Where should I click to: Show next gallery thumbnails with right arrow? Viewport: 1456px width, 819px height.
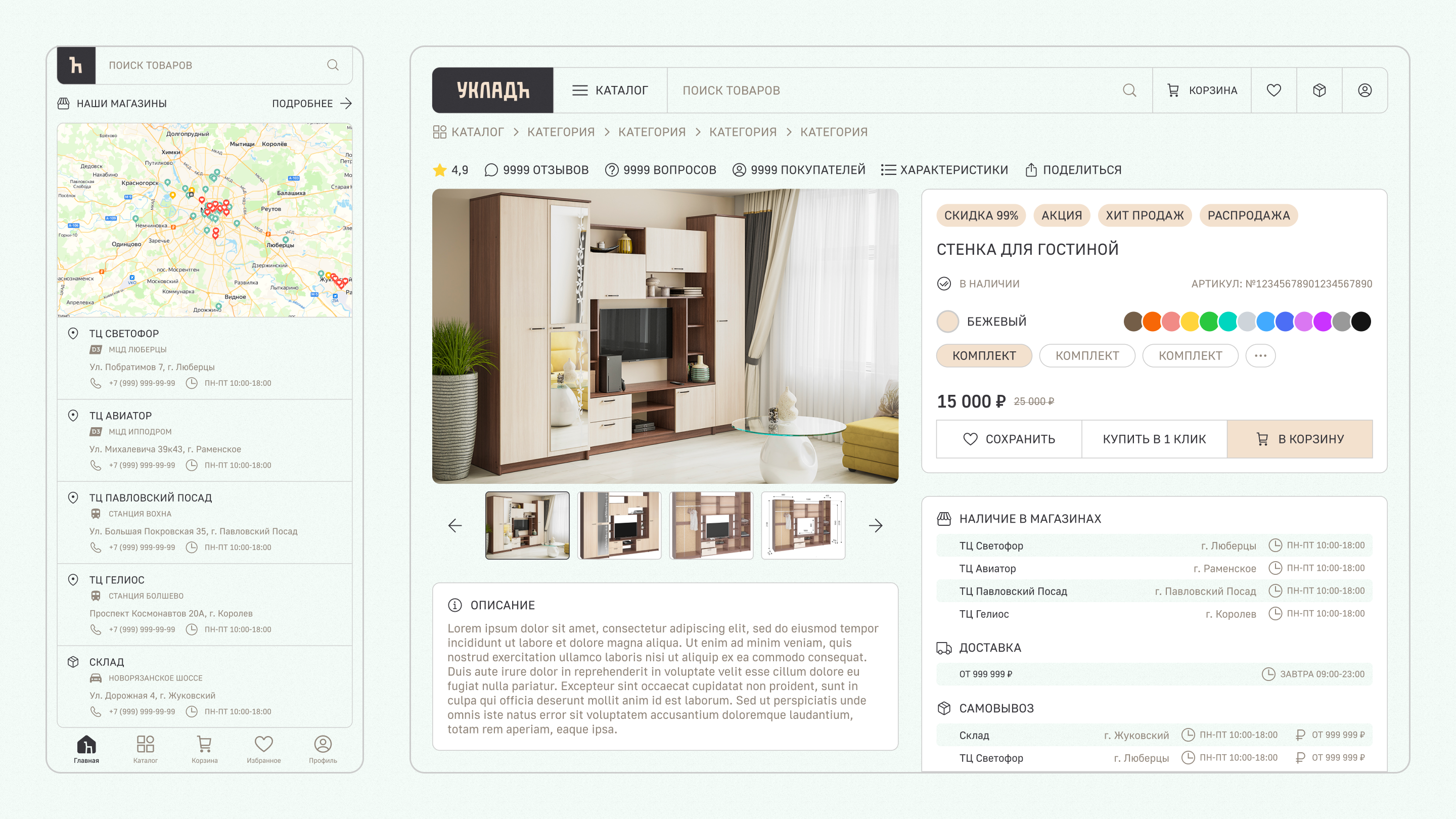876,526
